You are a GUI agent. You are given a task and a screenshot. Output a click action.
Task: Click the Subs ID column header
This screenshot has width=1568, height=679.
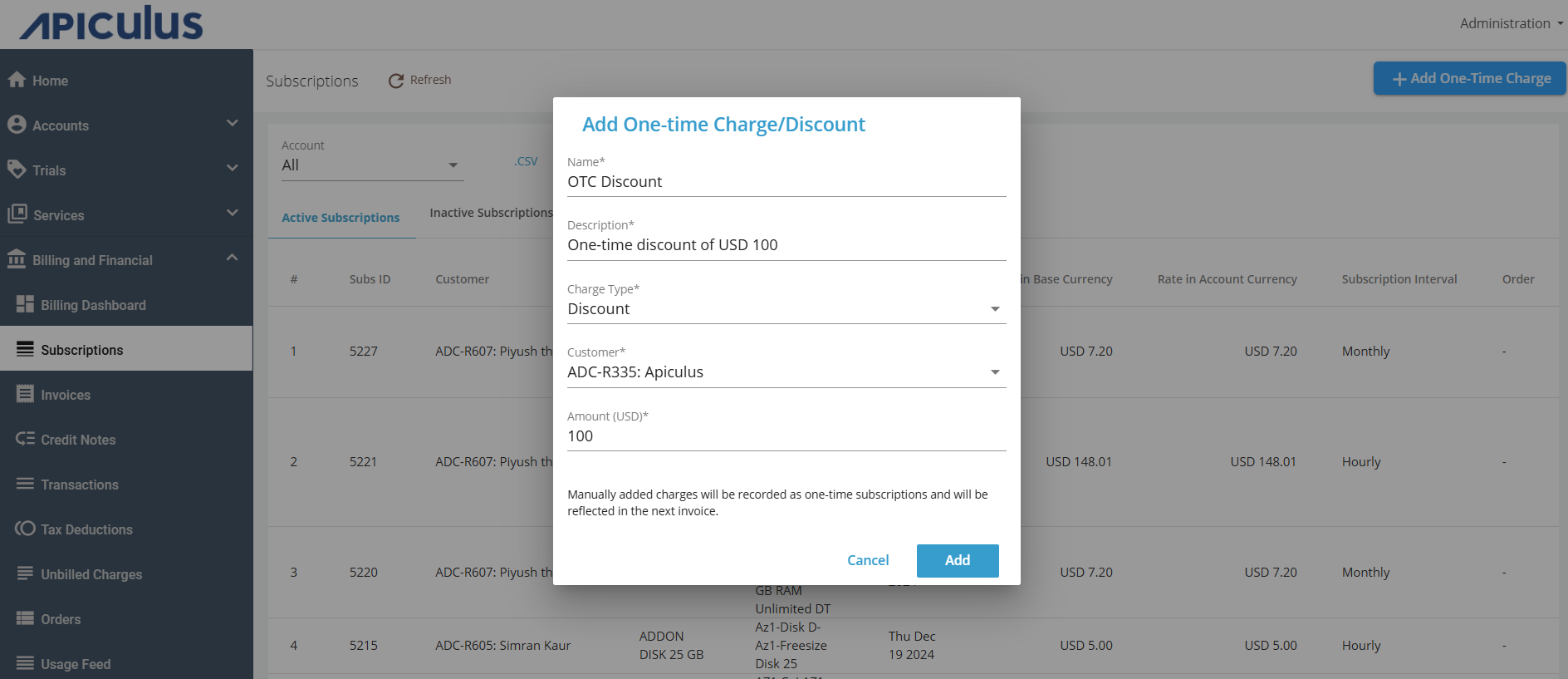(x=370, y=279)
